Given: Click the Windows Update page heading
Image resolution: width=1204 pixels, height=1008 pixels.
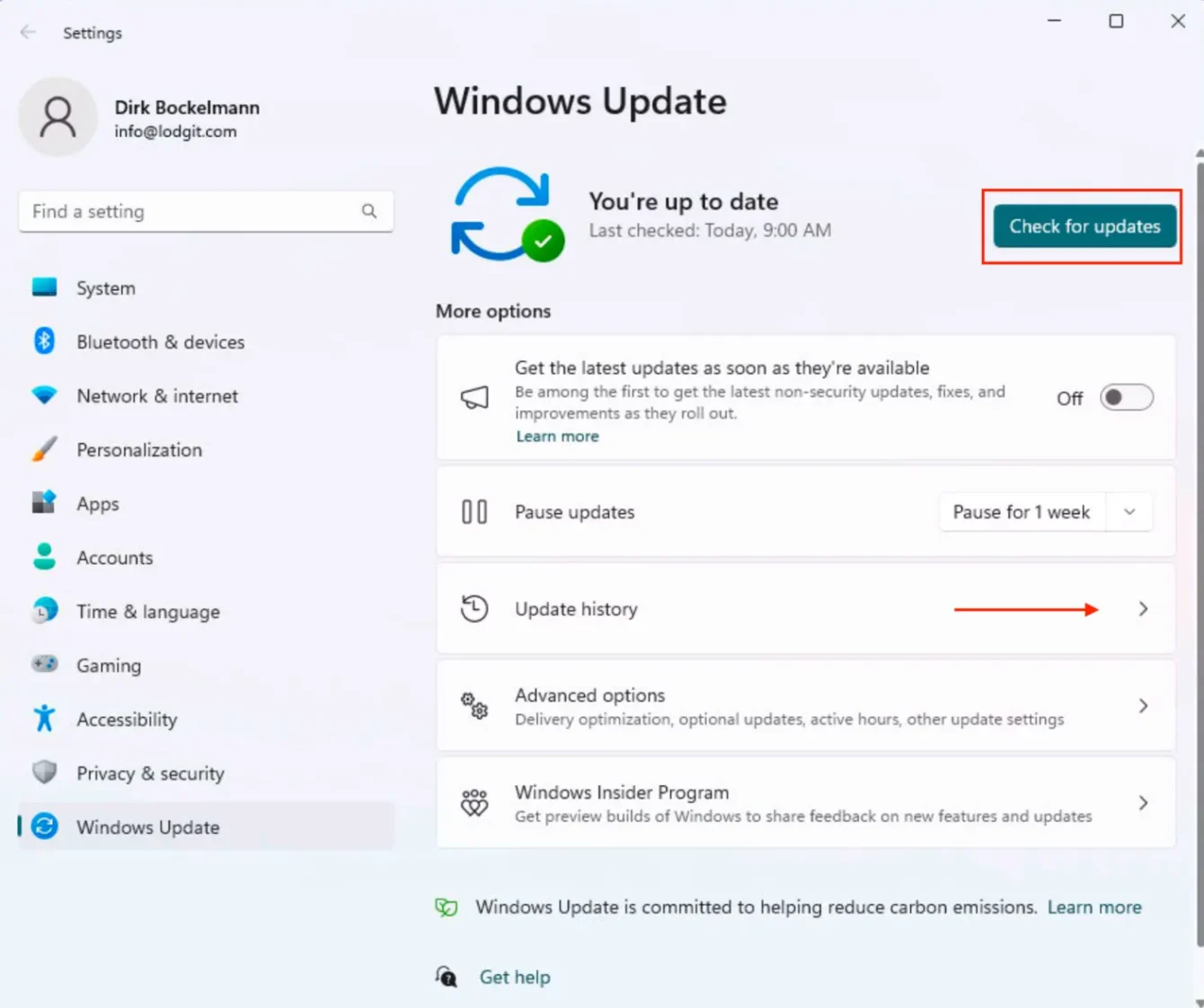Looking at the screenshot, I should (x=580, y=102).
